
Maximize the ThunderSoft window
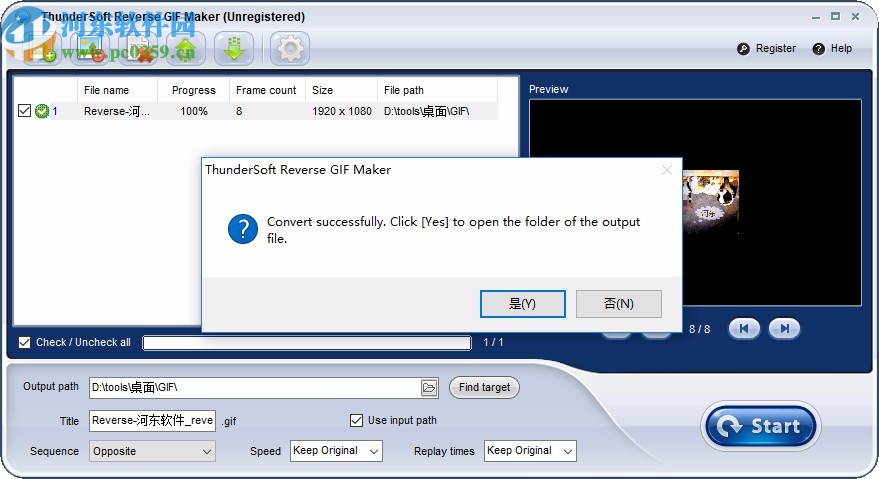(835, 17)
